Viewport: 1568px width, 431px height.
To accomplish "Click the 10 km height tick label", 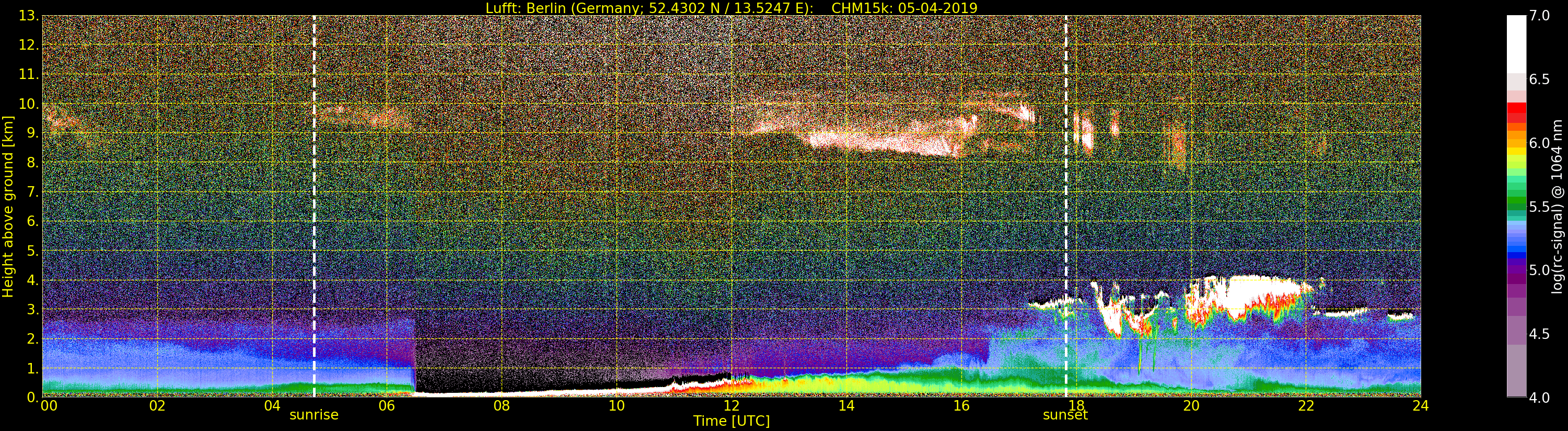I will coord(28,104).
